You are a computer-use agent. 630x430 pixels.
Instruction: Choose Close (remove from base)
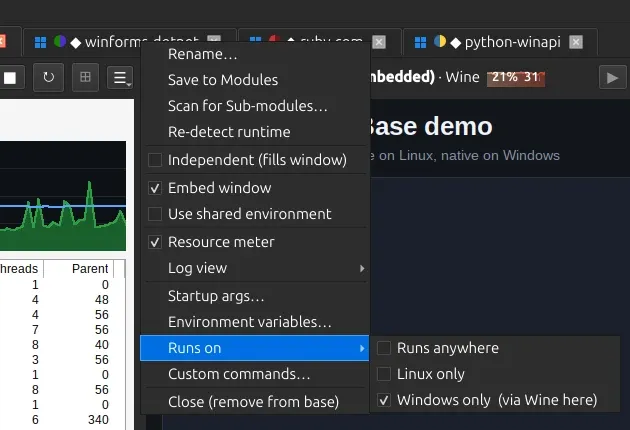255,402
